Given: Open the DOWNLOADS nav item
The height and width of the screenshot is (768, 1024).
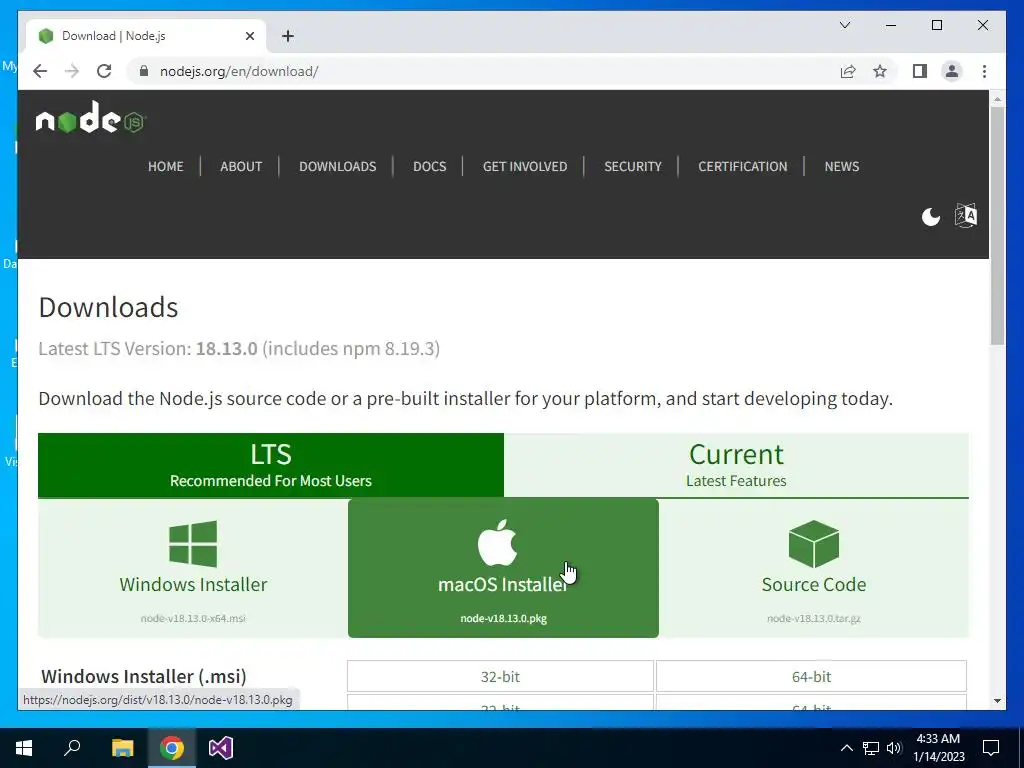Looking at the screenshot, I should click(338, 167).
